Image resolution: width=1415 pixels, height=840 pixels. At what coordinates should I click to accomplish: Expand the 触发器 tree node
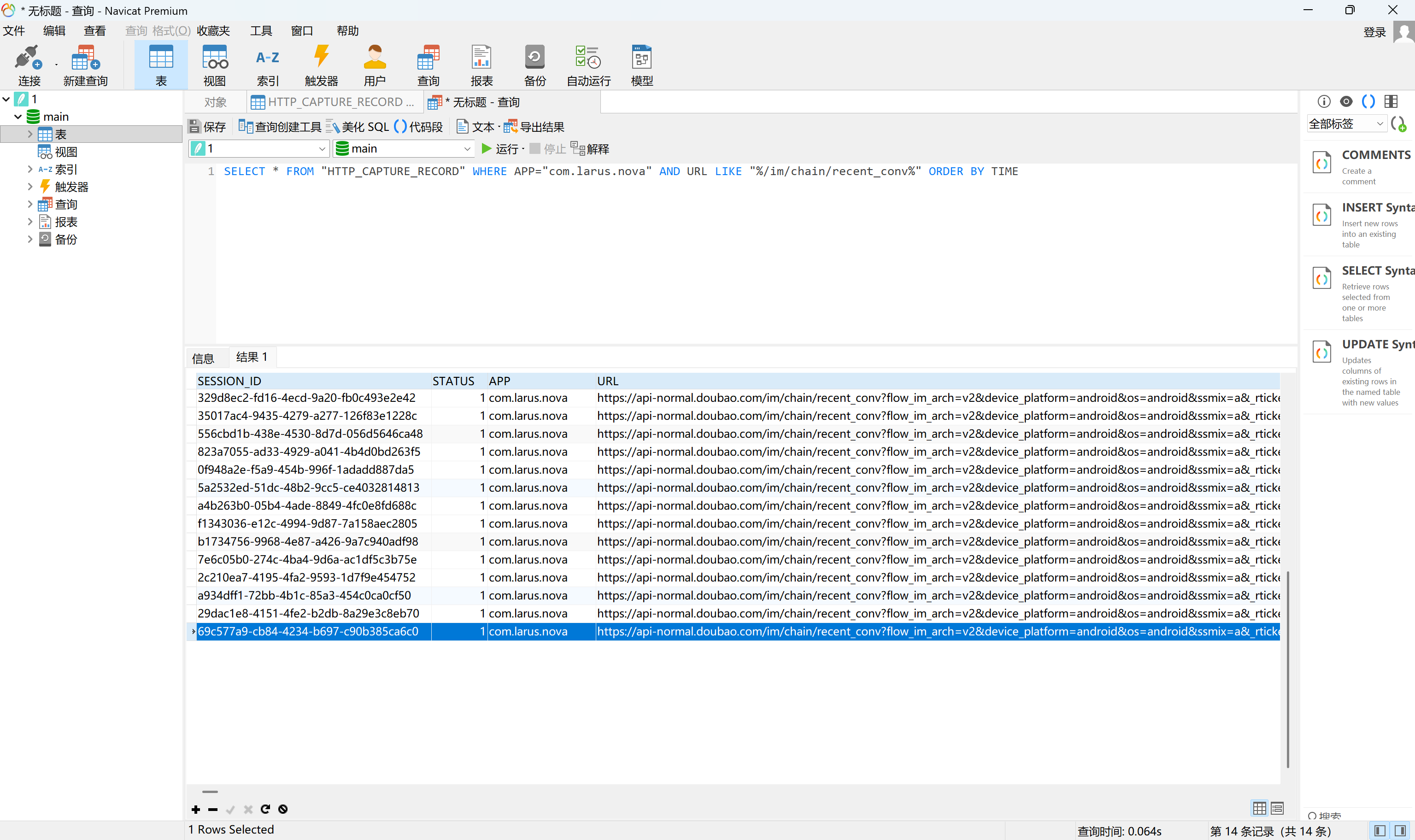point(30,187)
